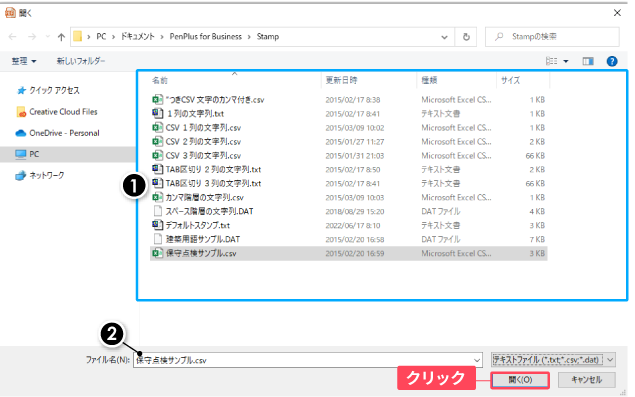Open help with the question mark
Screen dimensions: 635x397
tap(612, 61)
